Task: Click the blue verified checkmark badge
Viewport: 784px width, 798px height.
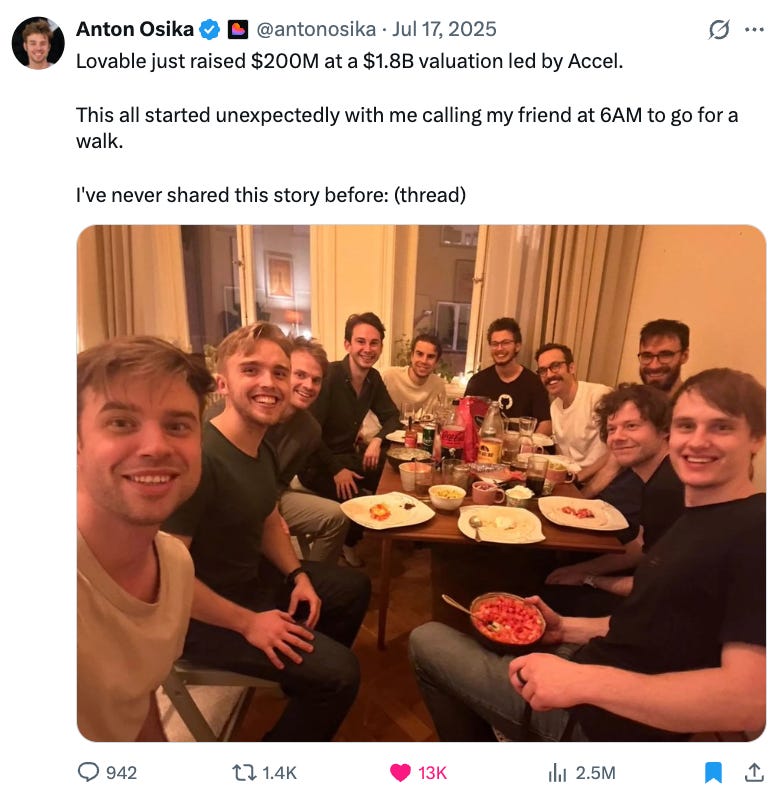Action: pyautogui.click(x=209, y=30)
